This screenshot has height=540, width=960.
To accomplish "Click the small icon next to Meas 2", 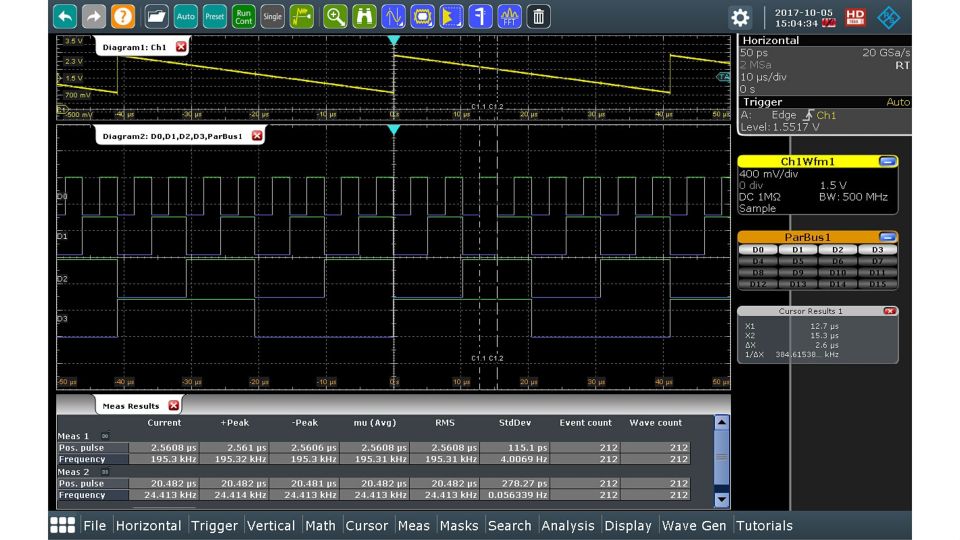I will [x=105, y=472].
